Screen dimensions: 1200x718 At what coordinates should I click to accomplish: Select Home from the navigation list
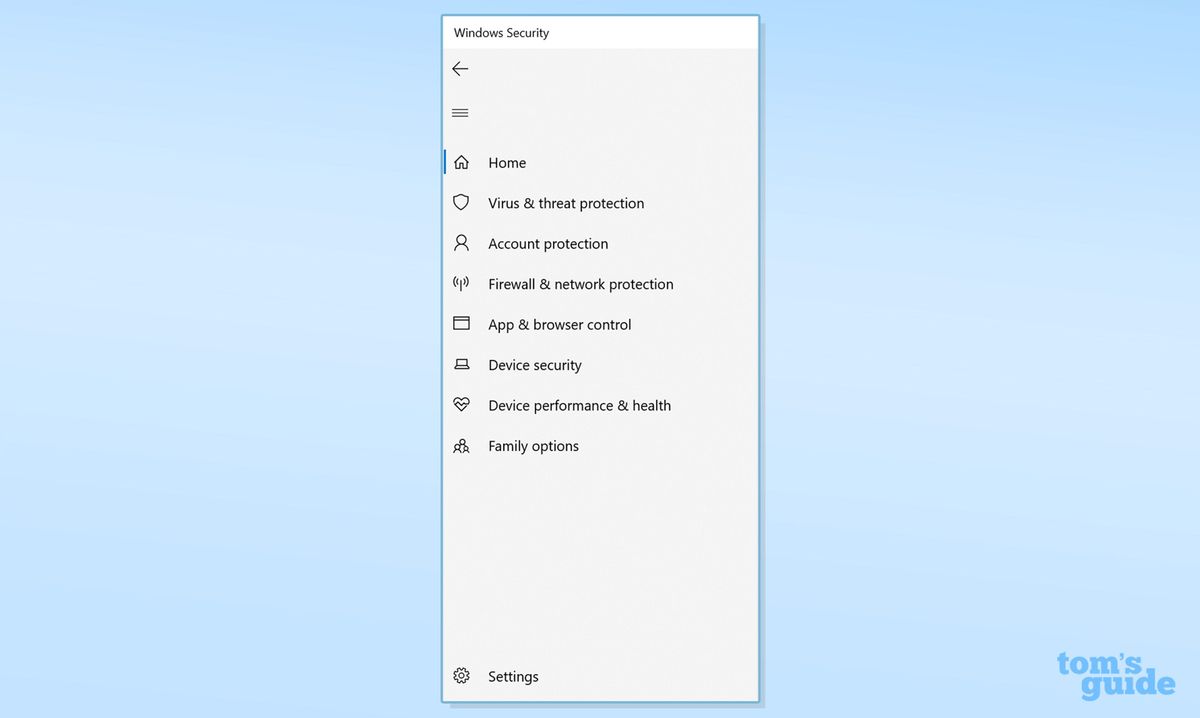click(506, 162)
